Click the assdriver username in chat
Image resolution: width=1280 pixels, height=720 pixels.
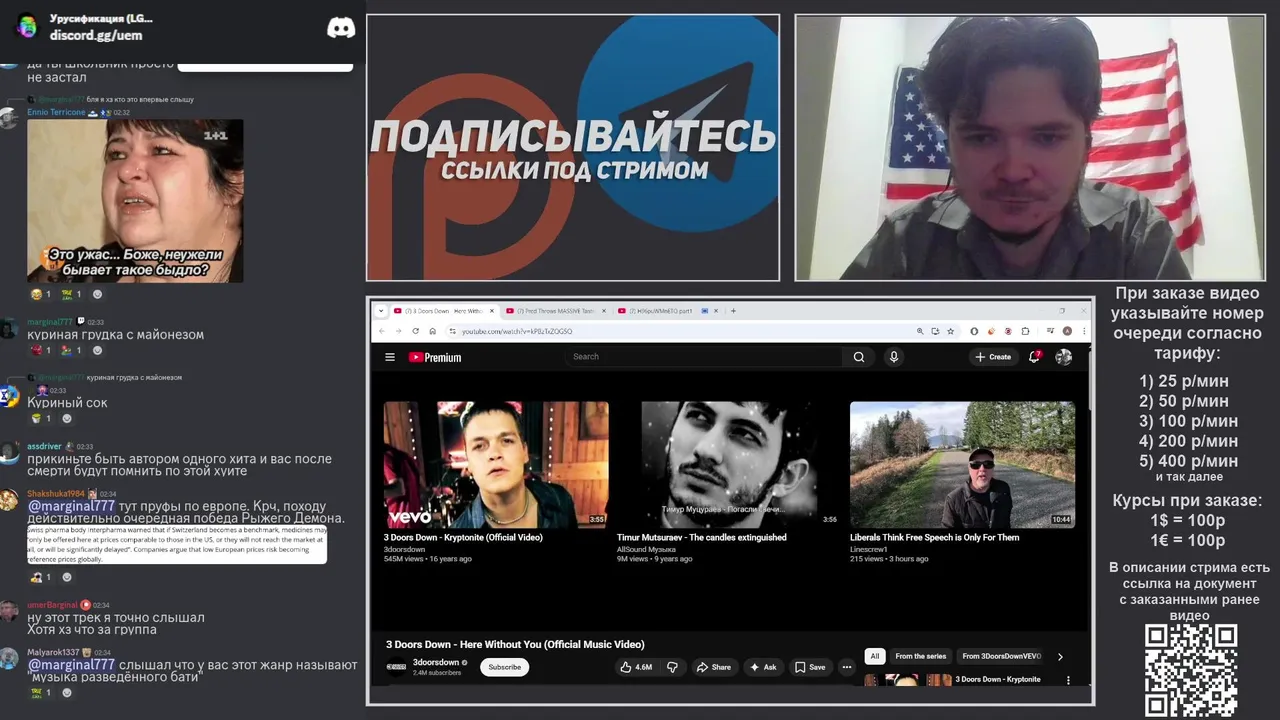click(44, 446)
